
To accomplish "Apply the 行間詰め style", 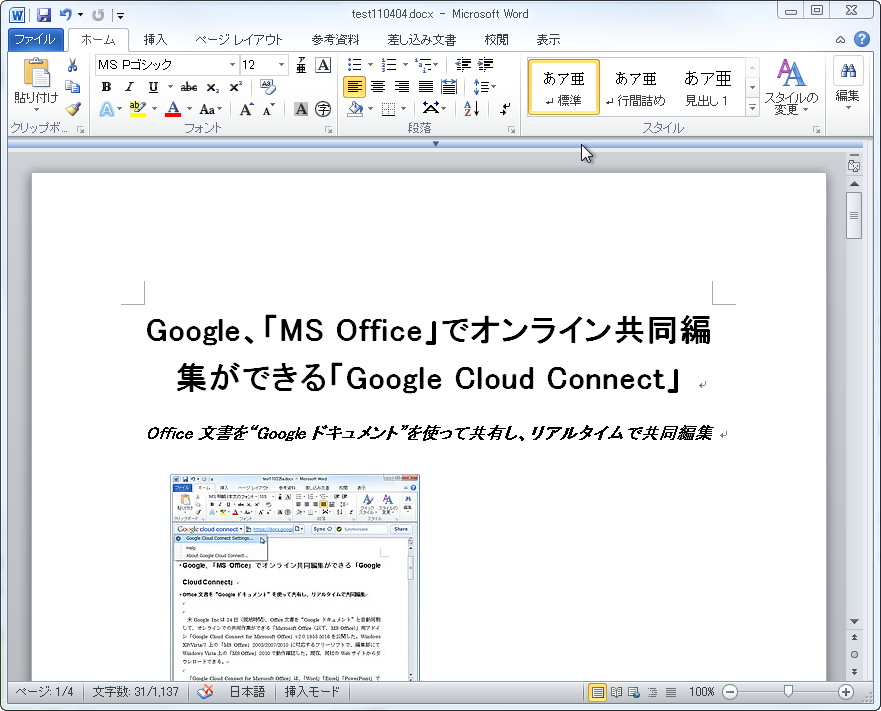I will tap(635, 87).
